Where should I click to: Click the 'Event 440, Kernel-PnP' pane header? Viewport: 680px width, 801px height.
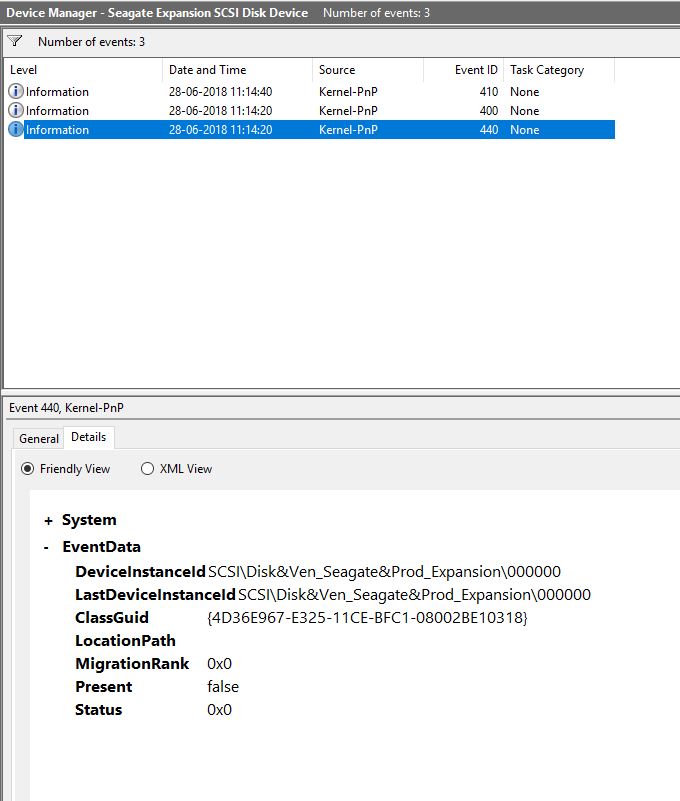click(66, 407)
